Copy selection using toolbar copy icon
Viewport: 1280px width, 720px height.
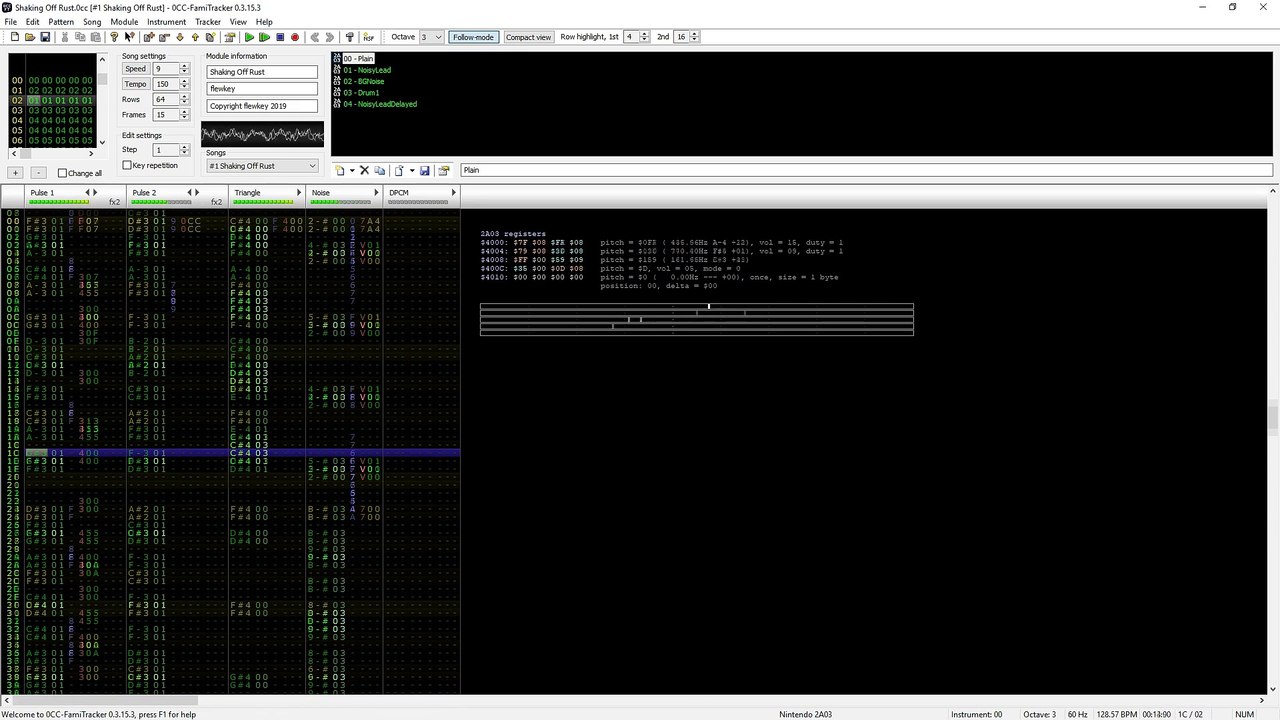(x=80, y=37)
